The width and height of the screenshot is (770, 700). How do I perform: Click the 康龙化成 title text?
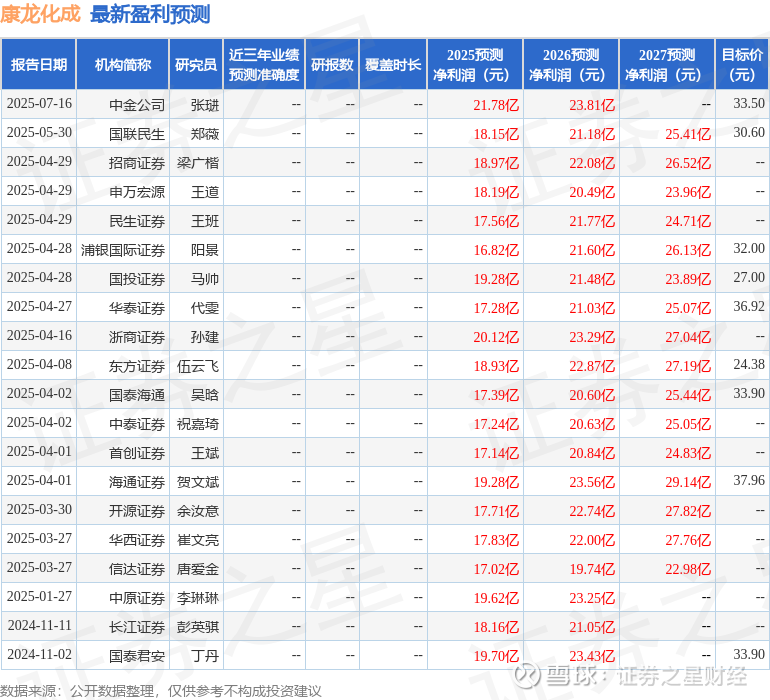coord(40,14)
